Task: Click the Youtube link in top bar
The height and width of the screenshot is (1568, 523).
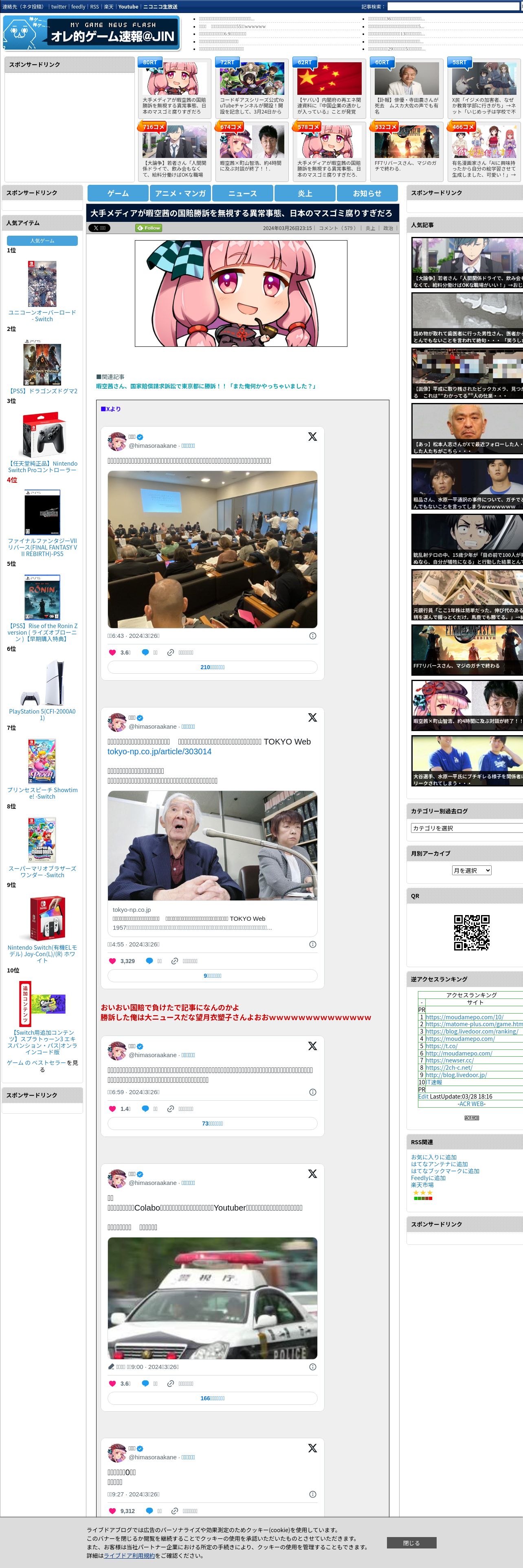Action: point(128,7)
